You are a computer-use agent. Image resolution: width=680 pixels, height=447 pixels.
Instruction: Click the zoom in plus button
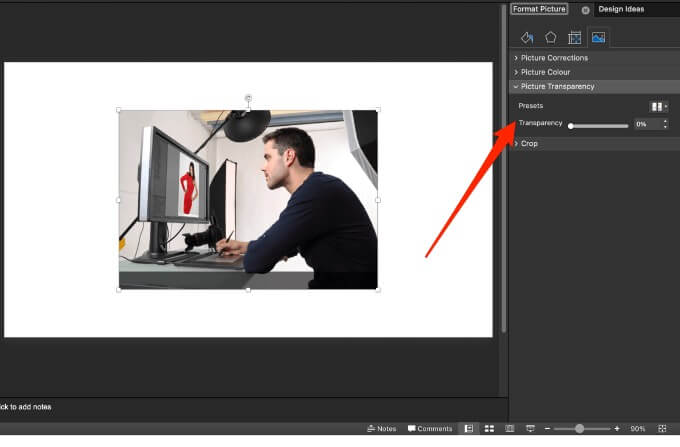click(x=617, y=428)
